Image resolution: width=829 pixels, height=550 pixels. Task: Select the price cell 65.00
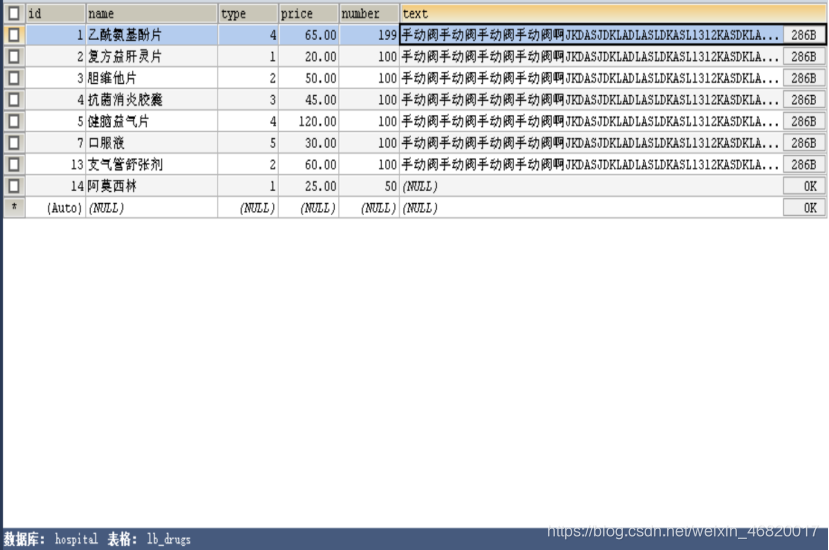point(308,35)
